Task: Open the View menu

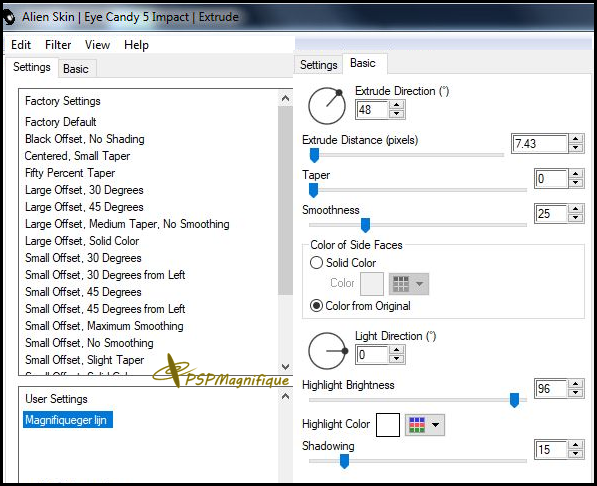Action: pyautogui.click(x=97, y=45)
